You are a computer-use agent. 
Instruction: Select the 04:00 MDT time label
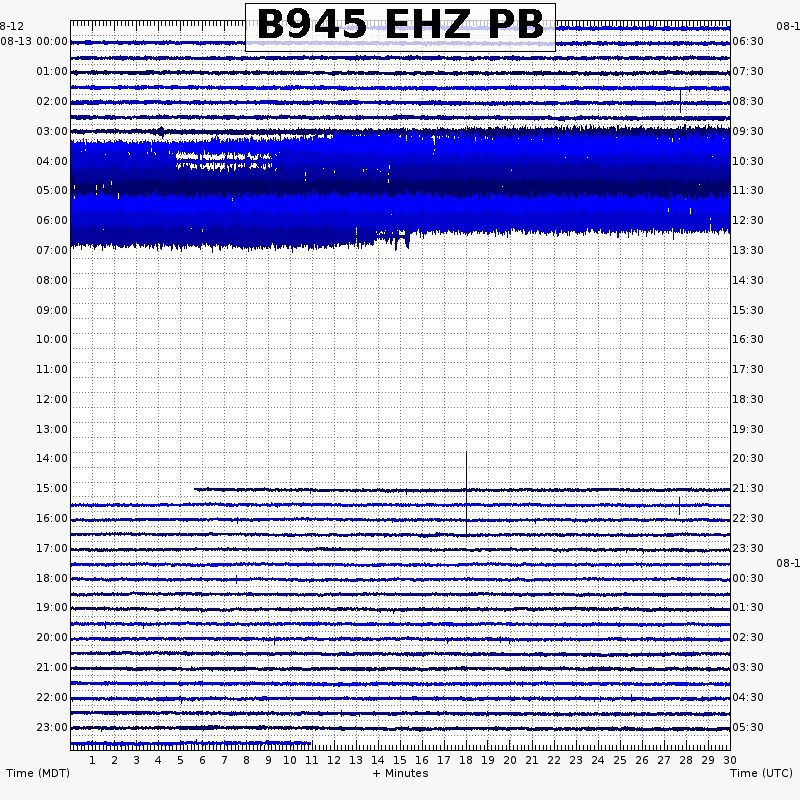[52, 161]
